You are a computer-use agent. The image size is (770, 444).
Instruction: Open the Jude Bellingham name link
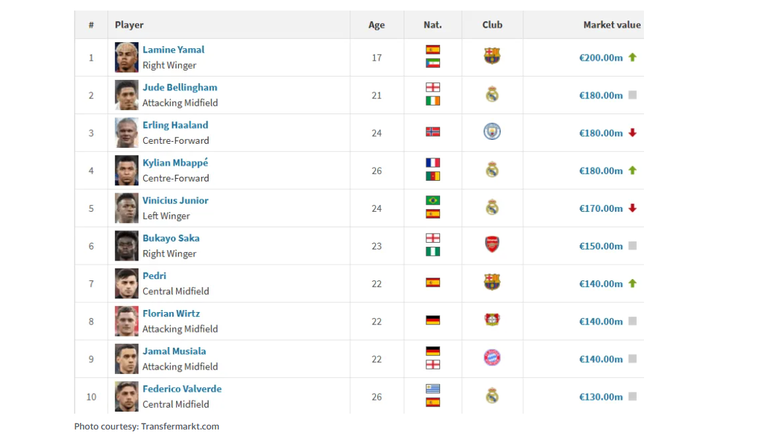[x=179, y=87]
